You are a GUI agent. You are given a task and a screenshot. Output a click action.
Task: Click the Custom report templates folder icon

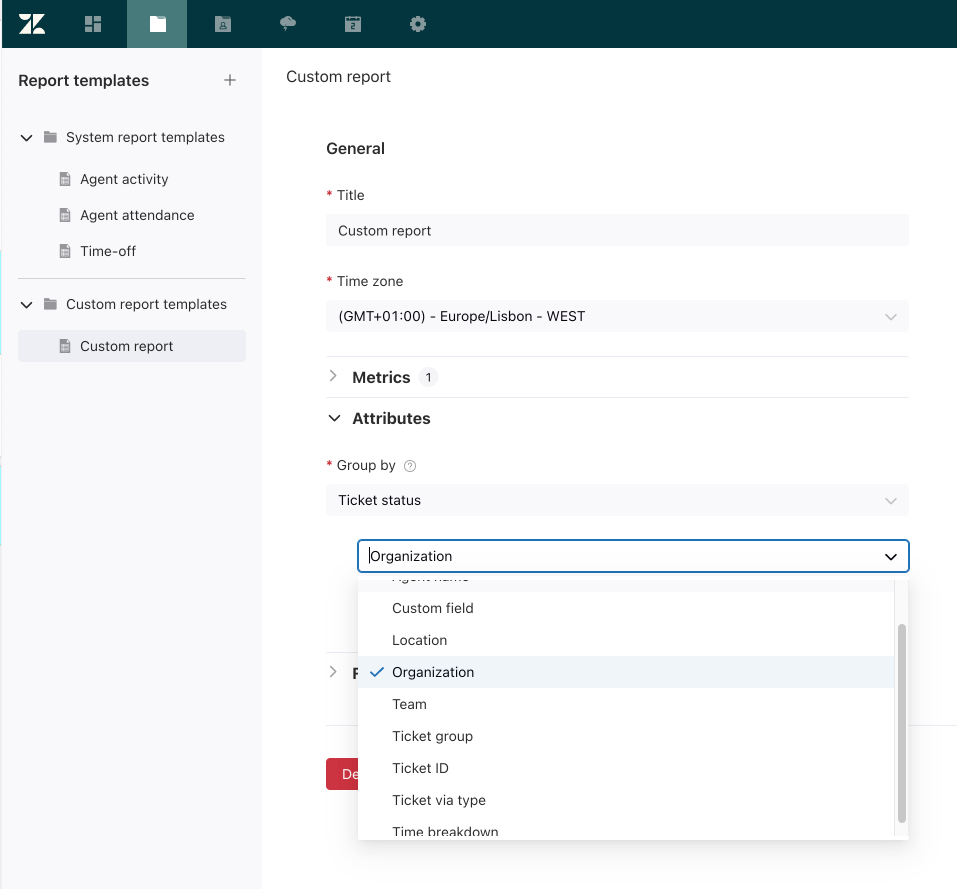[x=51, y=304]
